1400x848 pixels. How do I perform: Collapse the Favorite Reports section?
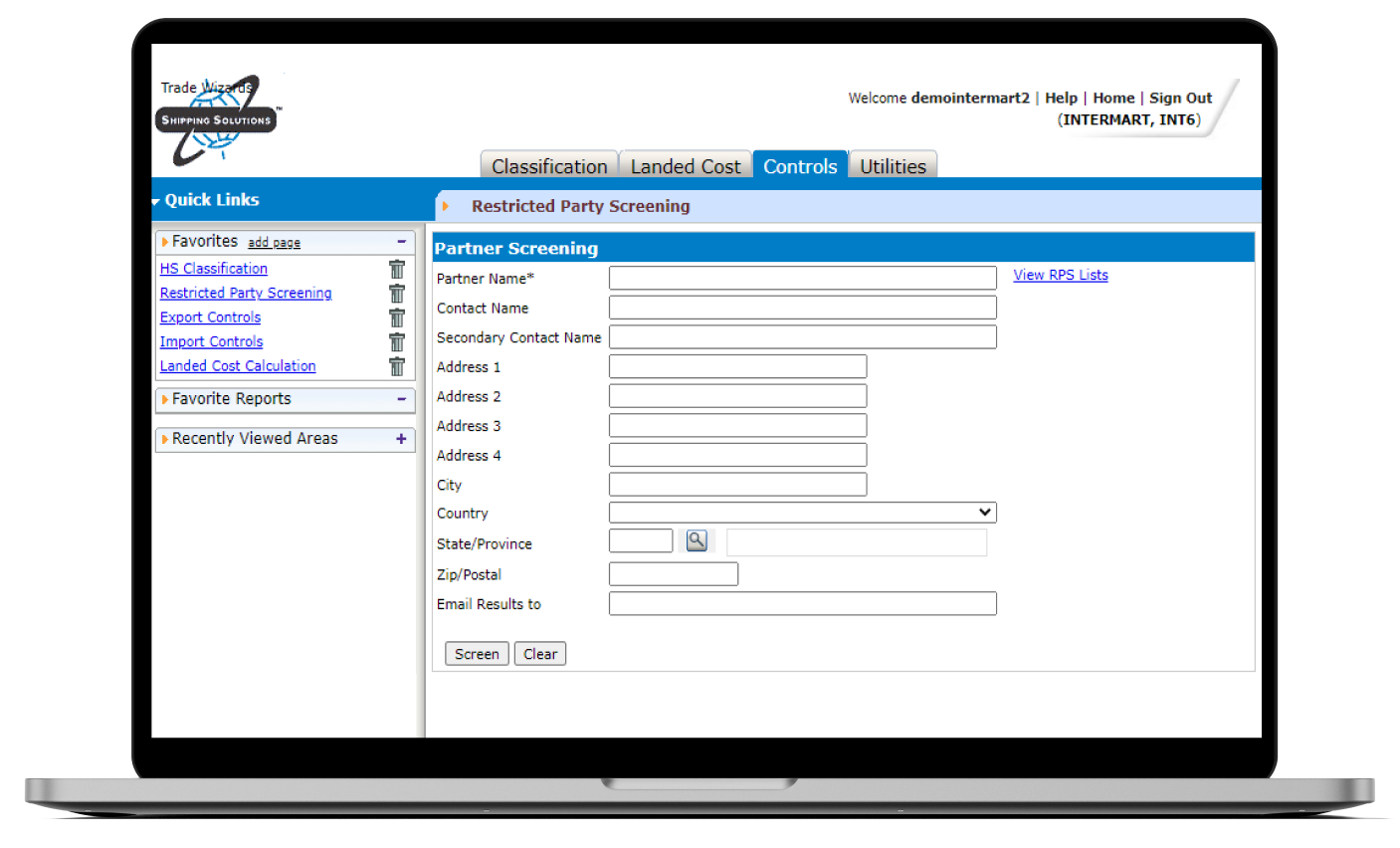click(402, 399)
